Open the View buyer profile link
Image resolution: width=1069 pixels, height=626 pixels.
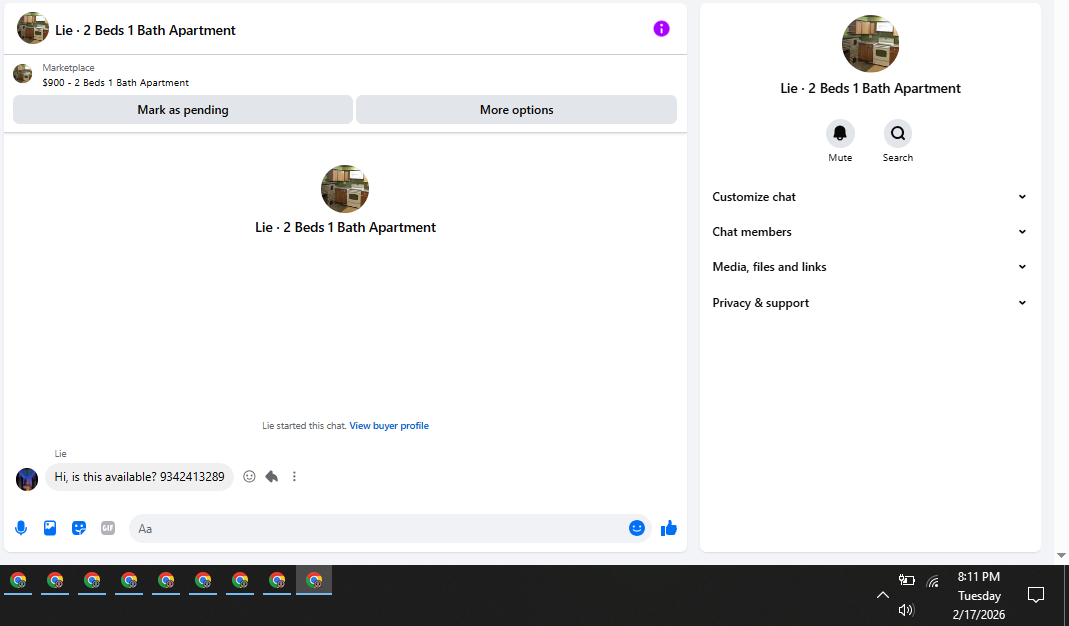389,426
